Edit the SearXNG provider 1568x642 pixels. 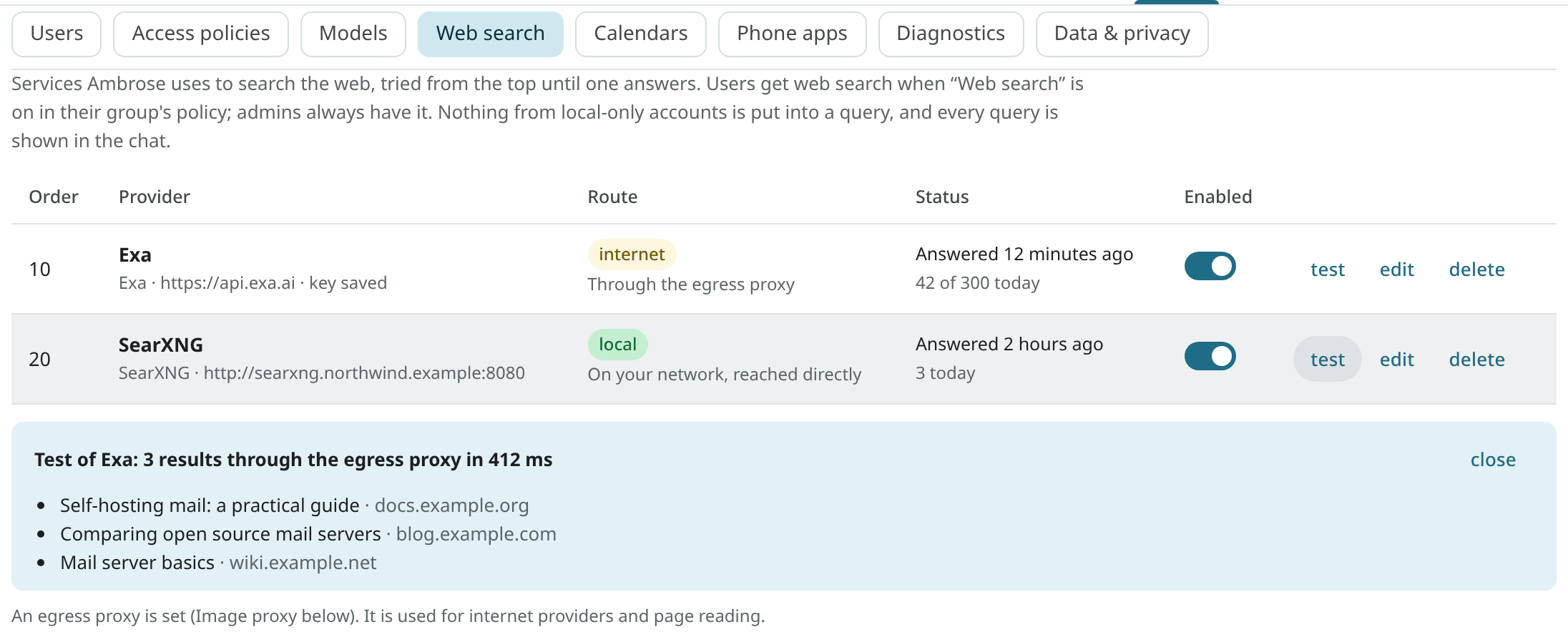[1397, 360]
